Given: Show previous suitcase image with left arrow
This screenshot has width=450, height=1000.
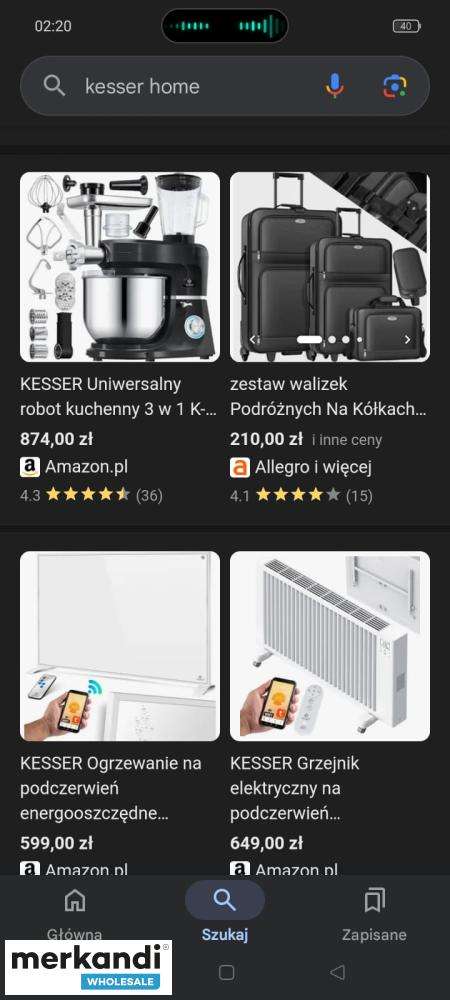Looking at the screenshot, I should (253, 340).
